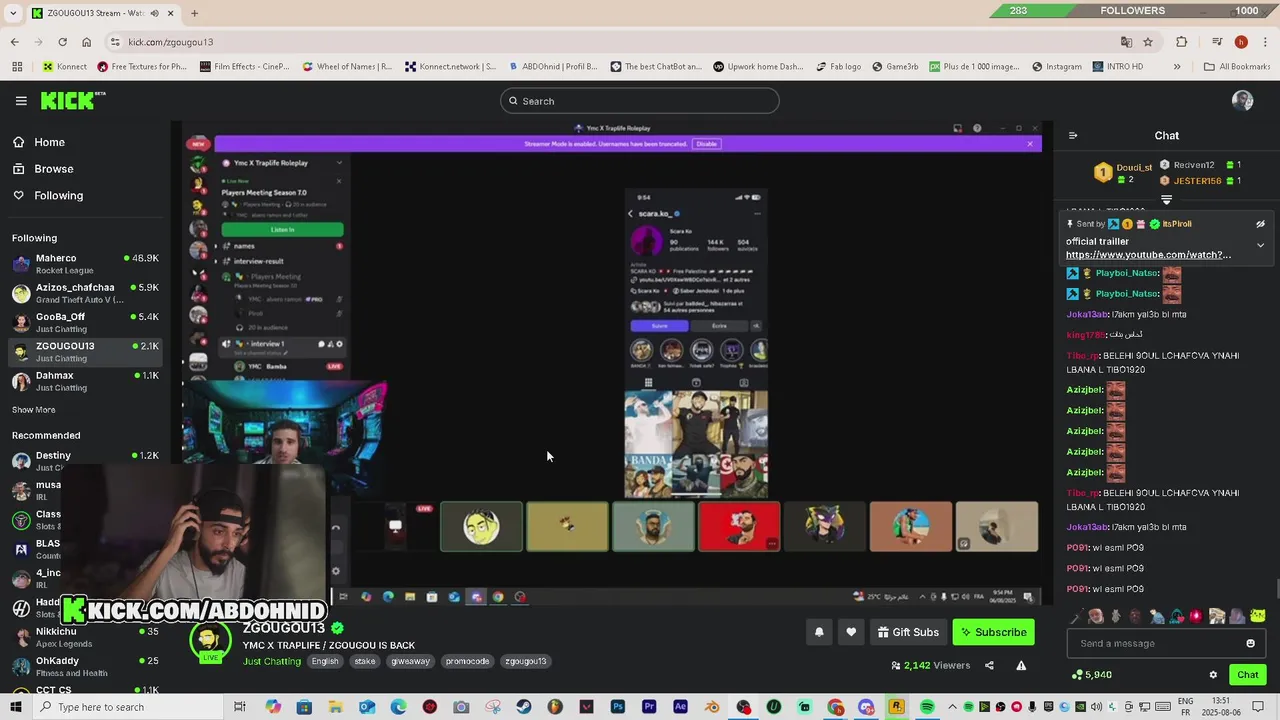Image resolution: width=1280 pixels, height=720 pixels.
Task: Click the ZGOUGOU13 streamer avatar
Action: pos(210,640)
